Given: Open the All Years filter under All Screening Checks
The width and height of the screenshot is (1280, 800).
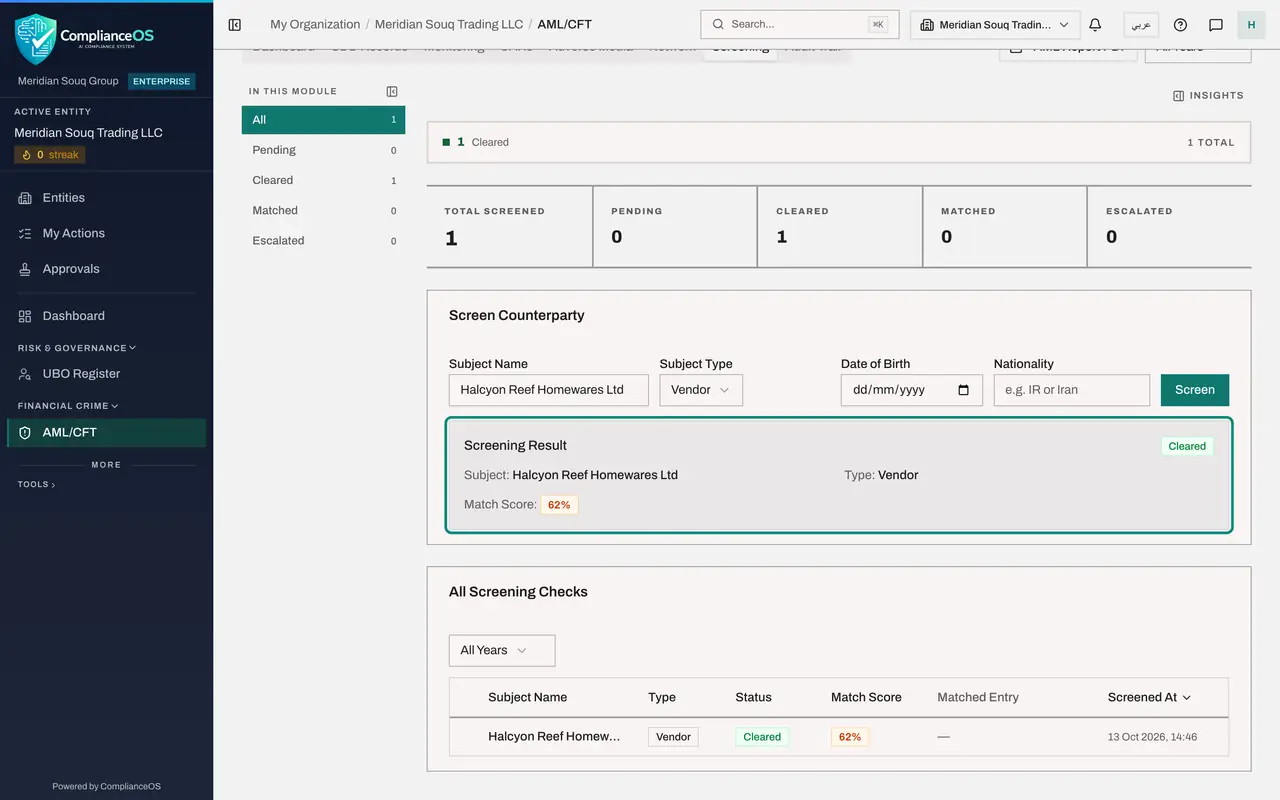Looking at the screenshot, I should [x=502, y=650].
